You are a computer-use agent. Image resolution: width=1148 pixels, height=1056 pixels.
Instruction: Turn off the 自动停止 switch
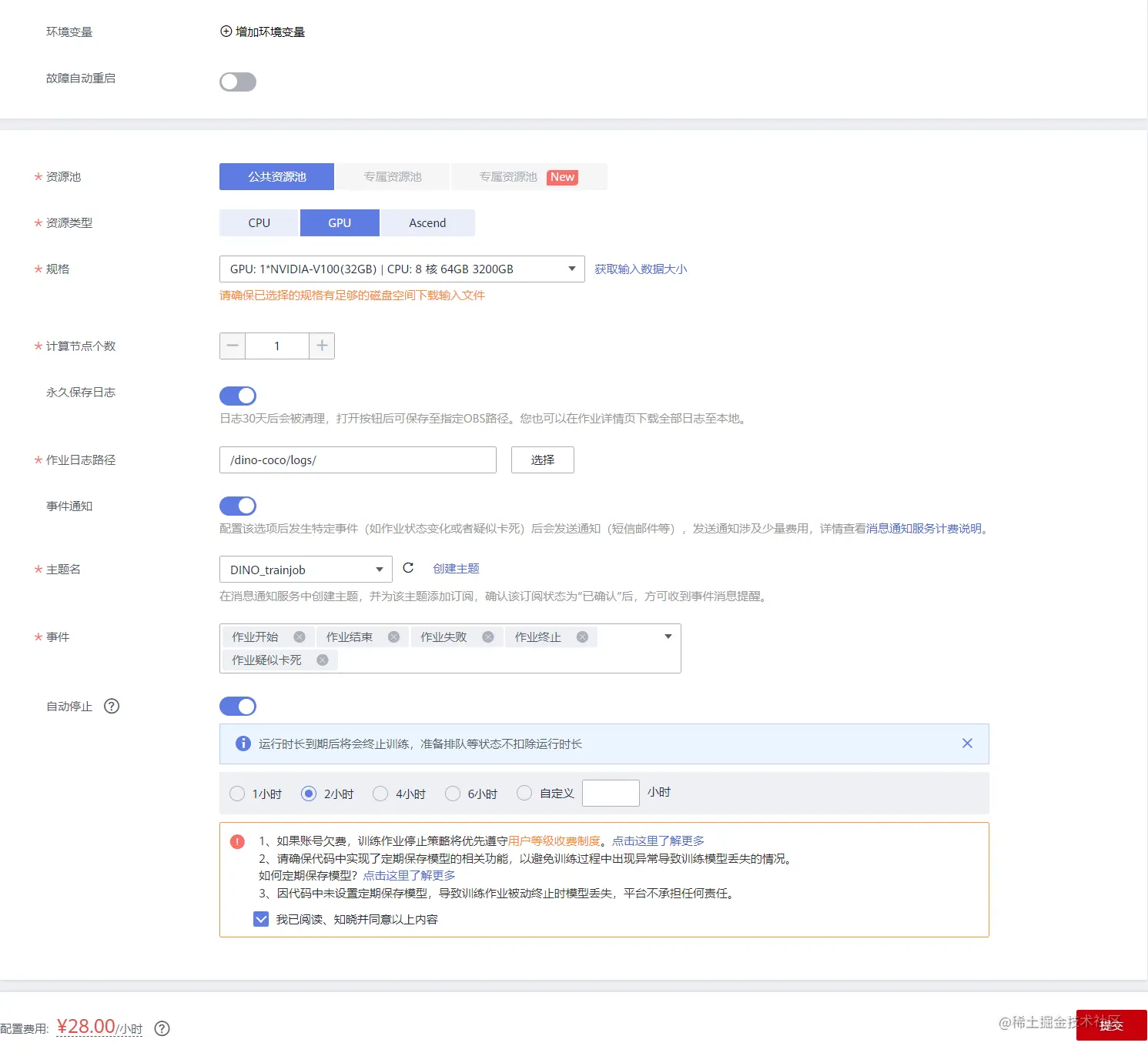(238, 706)
